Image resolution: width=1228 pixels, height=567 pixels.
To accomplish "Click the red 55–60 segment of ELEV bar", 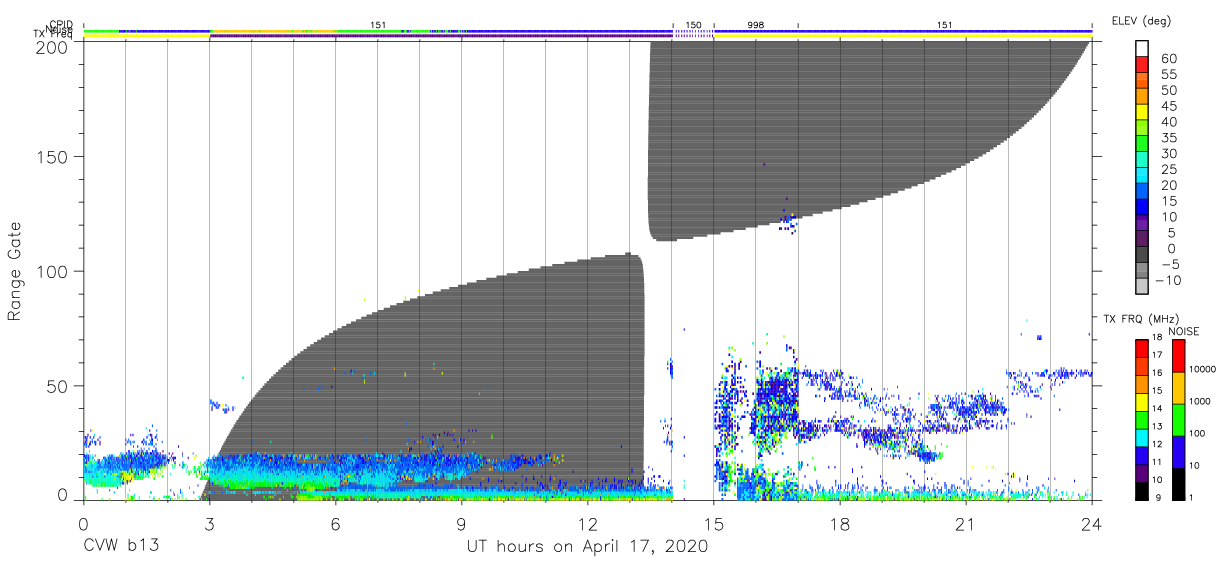I will click(x=1141, y=65).
